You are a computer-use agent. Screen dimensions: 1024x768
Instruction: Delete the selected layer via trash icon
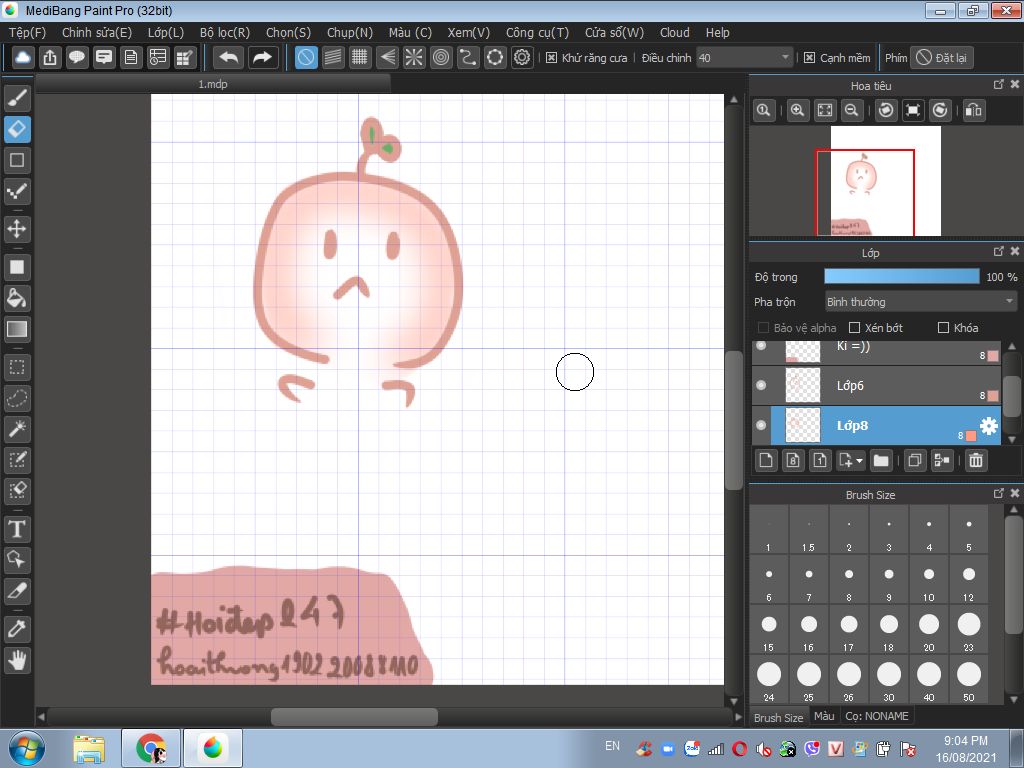tap(976, 460)
